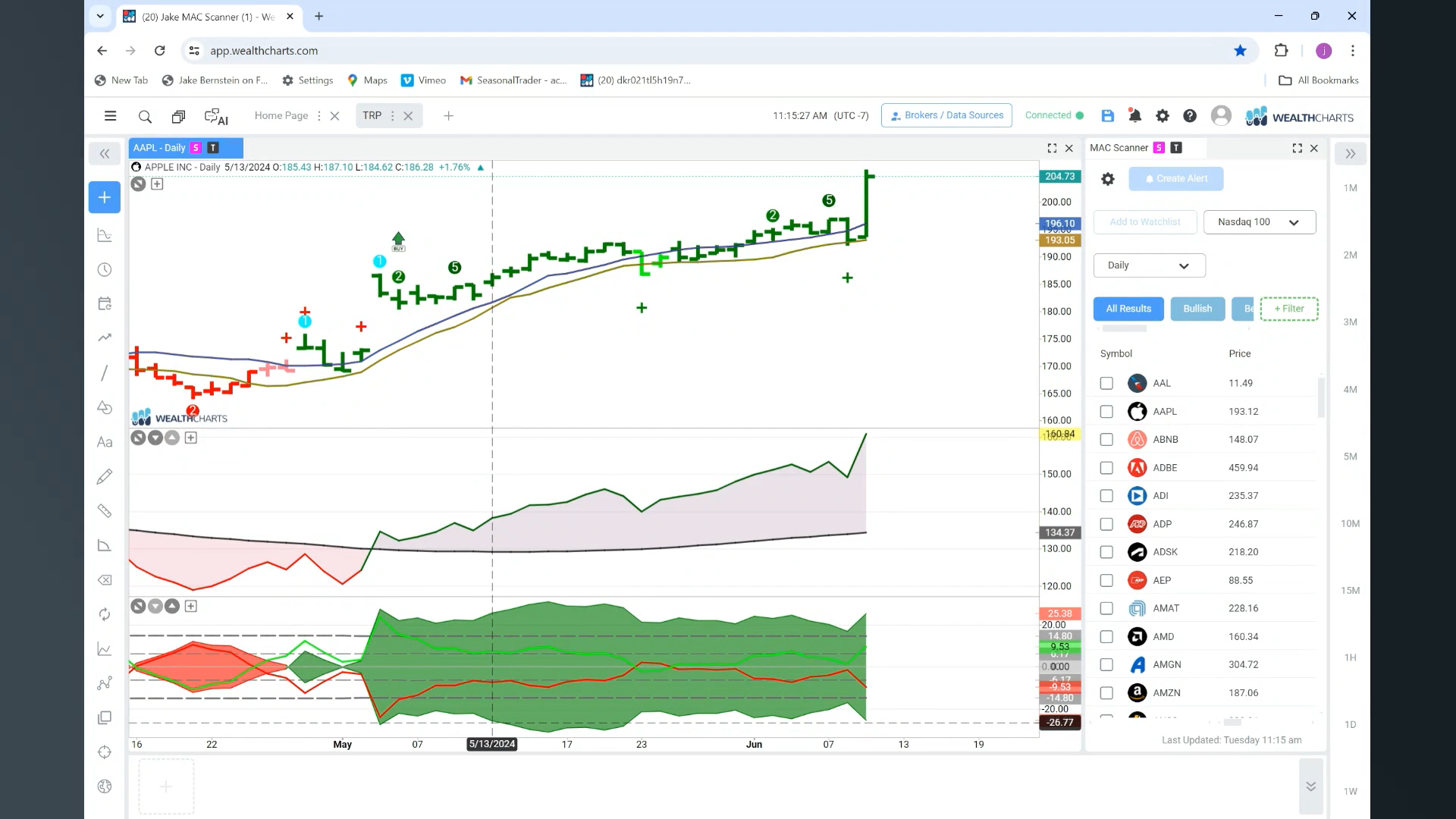Select the 1H timeframe on right bar
Viewport: 1456px width, 819px height.
[x=1350, y=658]
